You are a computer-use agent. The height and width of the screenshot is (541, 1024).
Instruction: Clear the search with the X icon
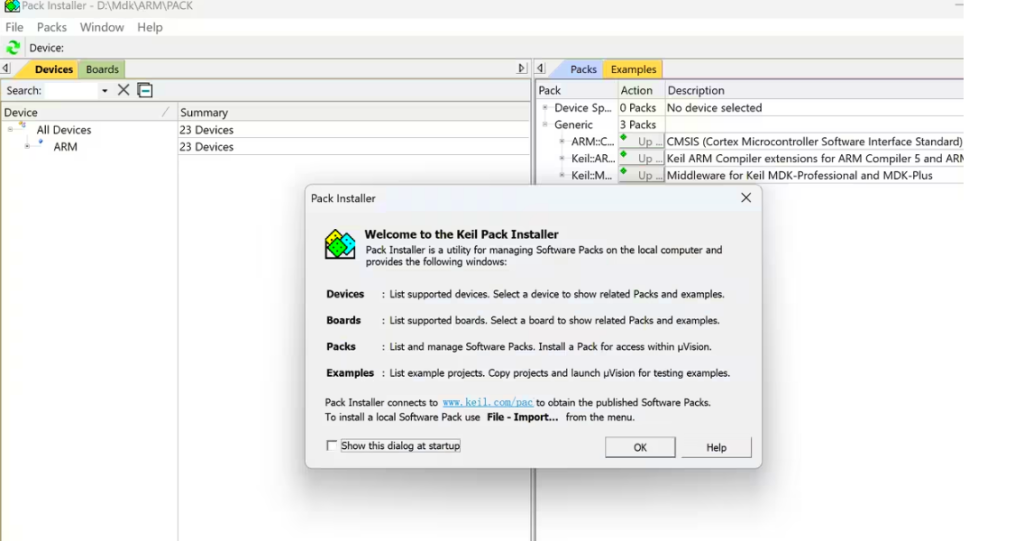[x=124, y=90]
